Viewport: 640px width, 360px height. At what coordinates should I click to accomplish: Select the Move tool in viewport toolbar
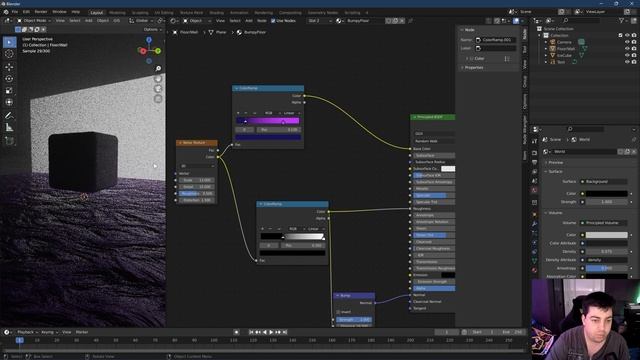[9, 67]
